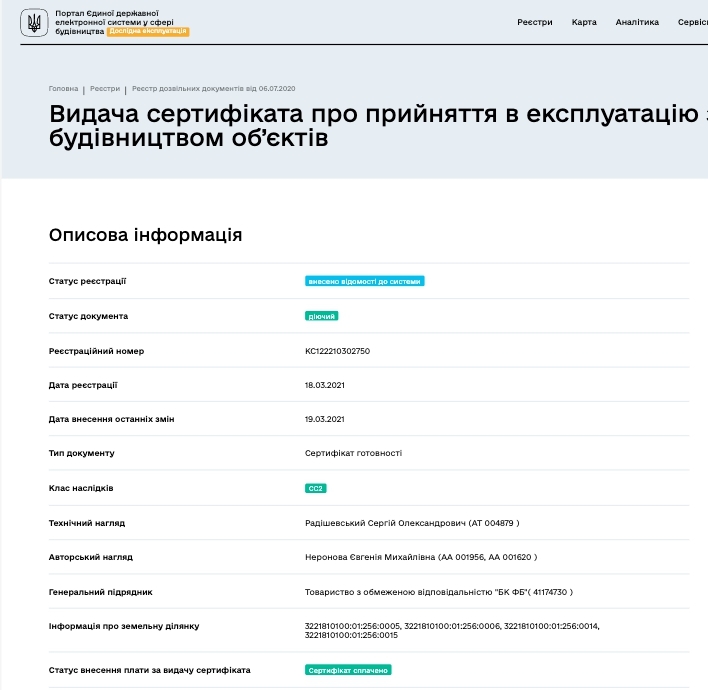This screenshot has width=708, height=690.
Task: Select the last change date 19.03.2021
Action: coord(325,419)
